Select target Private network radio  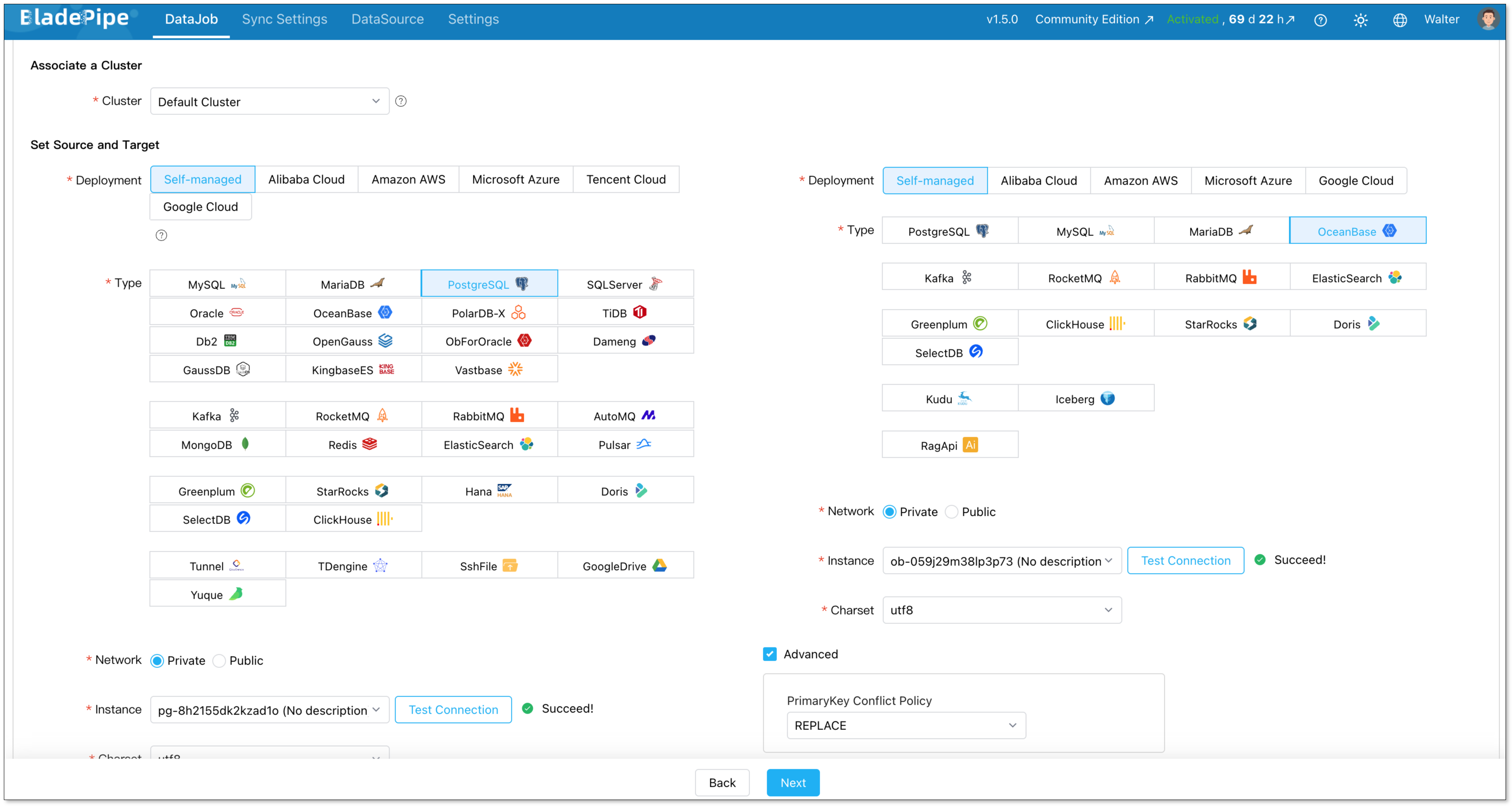(889, 512)
